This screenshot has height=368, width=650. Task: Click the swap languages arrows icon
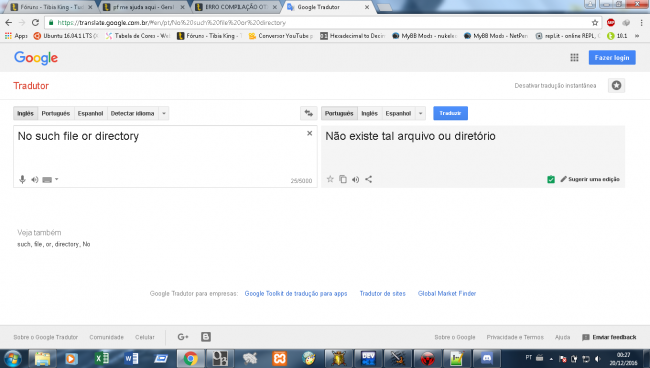pos(309,113)
